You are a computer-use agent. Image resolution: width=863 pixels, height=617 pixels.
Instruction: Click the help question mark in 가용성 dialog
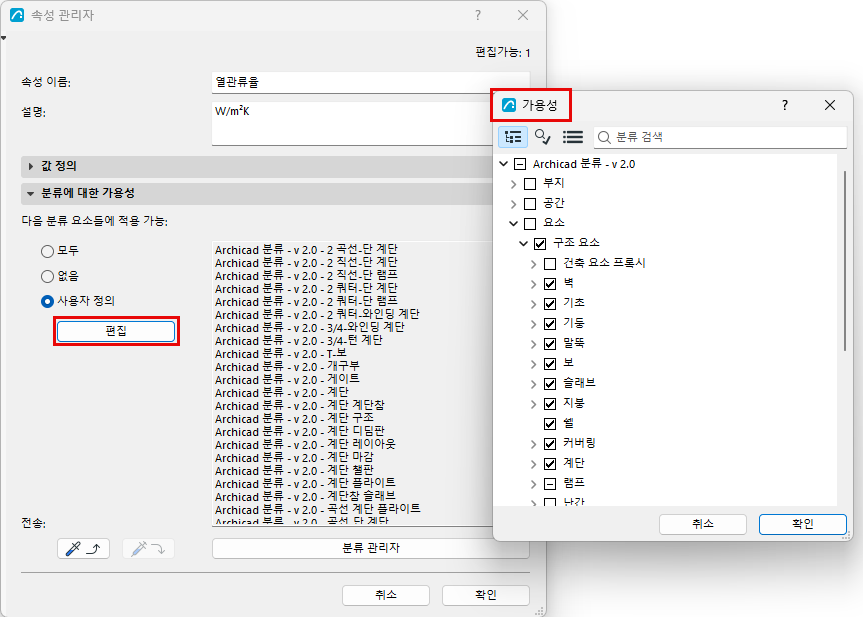(785, 105)
